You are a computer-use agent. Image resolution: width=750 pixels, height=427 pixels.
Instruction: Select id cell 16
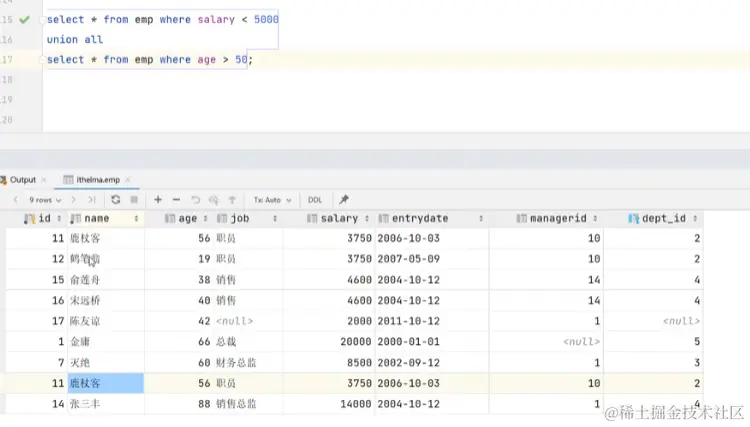pyautogui.click(x=36, y=300)
